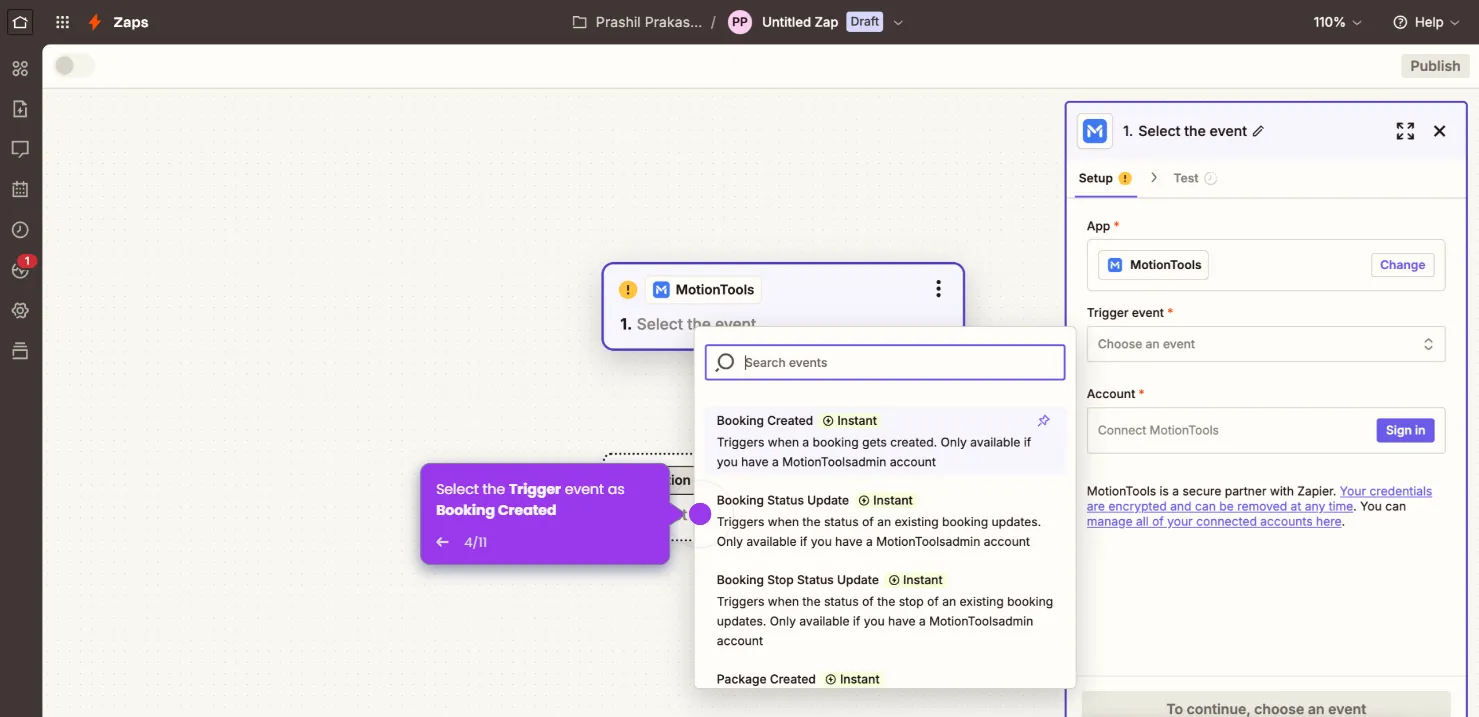Image resolution: width=1479 pixels, height=717 pixels.
Task: Toggle the Zap on/off switch
Action: pos(74,64)
